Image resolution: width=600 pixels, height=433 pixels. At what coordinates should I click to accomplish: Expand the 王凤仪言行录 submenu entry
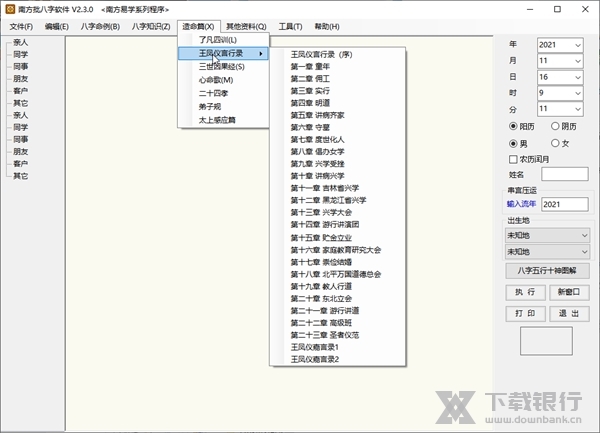(x=223, y=54)
